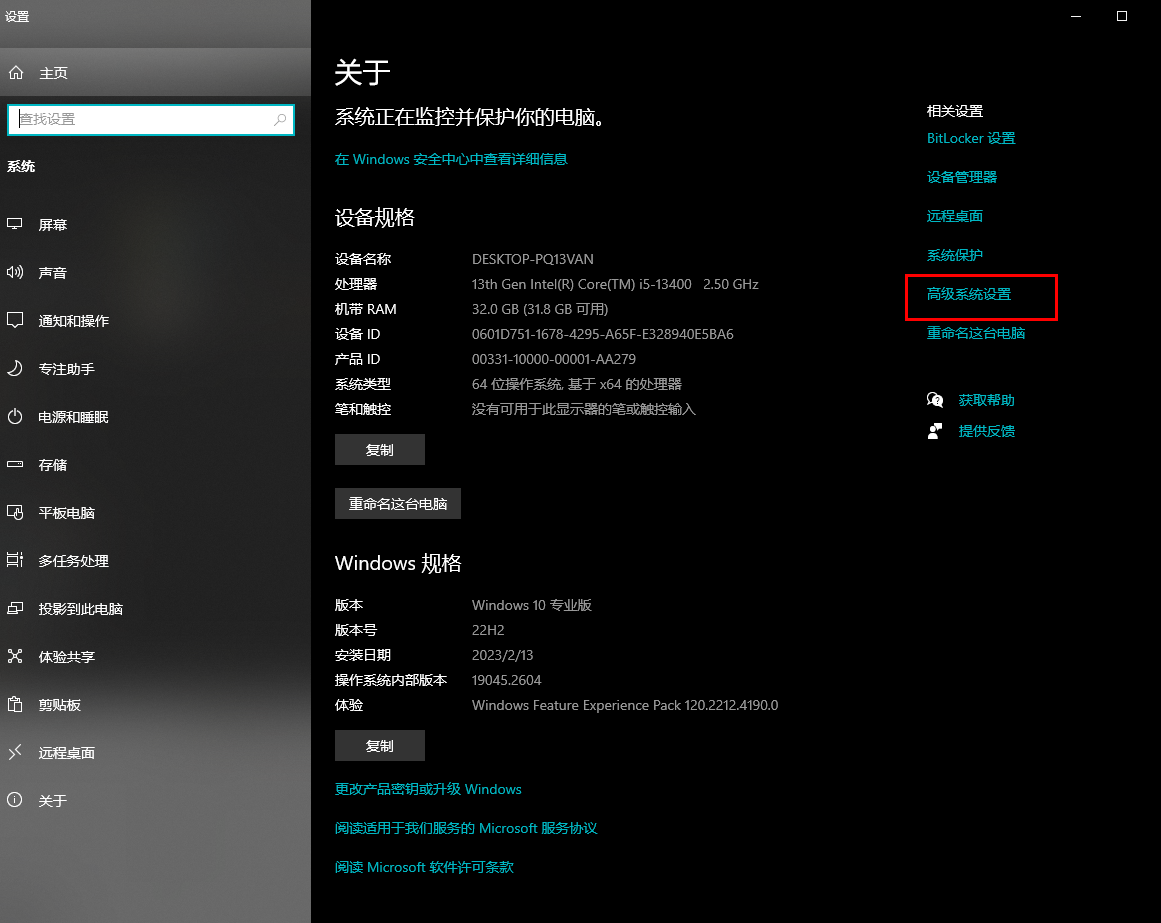The height and width of the screenshot is (923, 1161).
Task: Click the Home (主页) house icon
Action: tap(16, 73)
